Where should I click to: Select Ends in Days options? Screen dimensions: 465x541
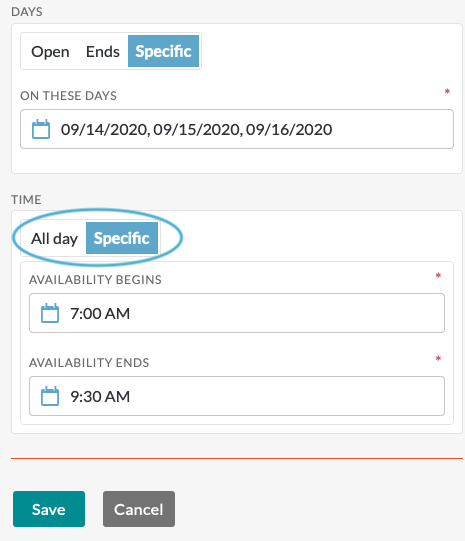click(x=102, y=51)
